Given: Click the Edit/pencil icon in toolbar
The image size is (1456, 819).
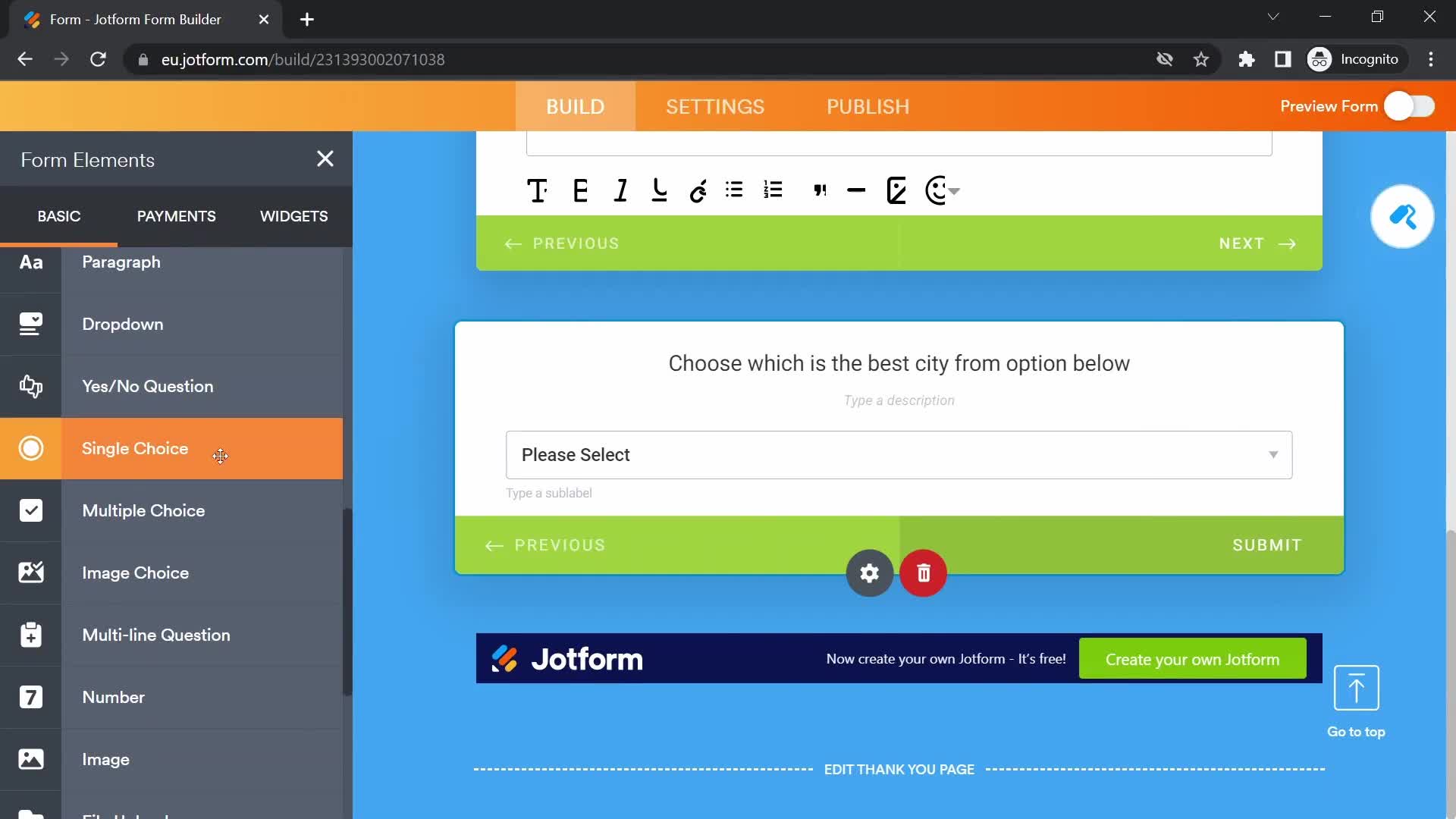Looking at the screenshot, I should pos(897,190).
